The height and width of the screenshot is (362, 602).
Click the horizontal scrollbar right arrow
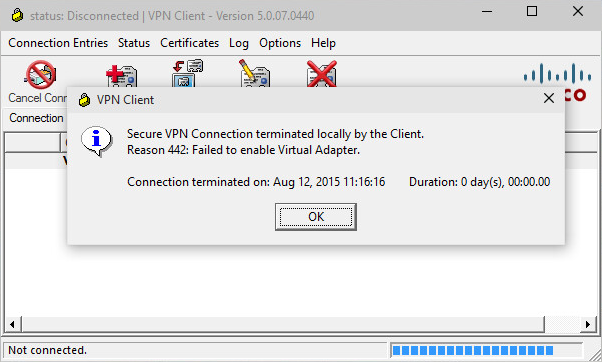point(588,324)
